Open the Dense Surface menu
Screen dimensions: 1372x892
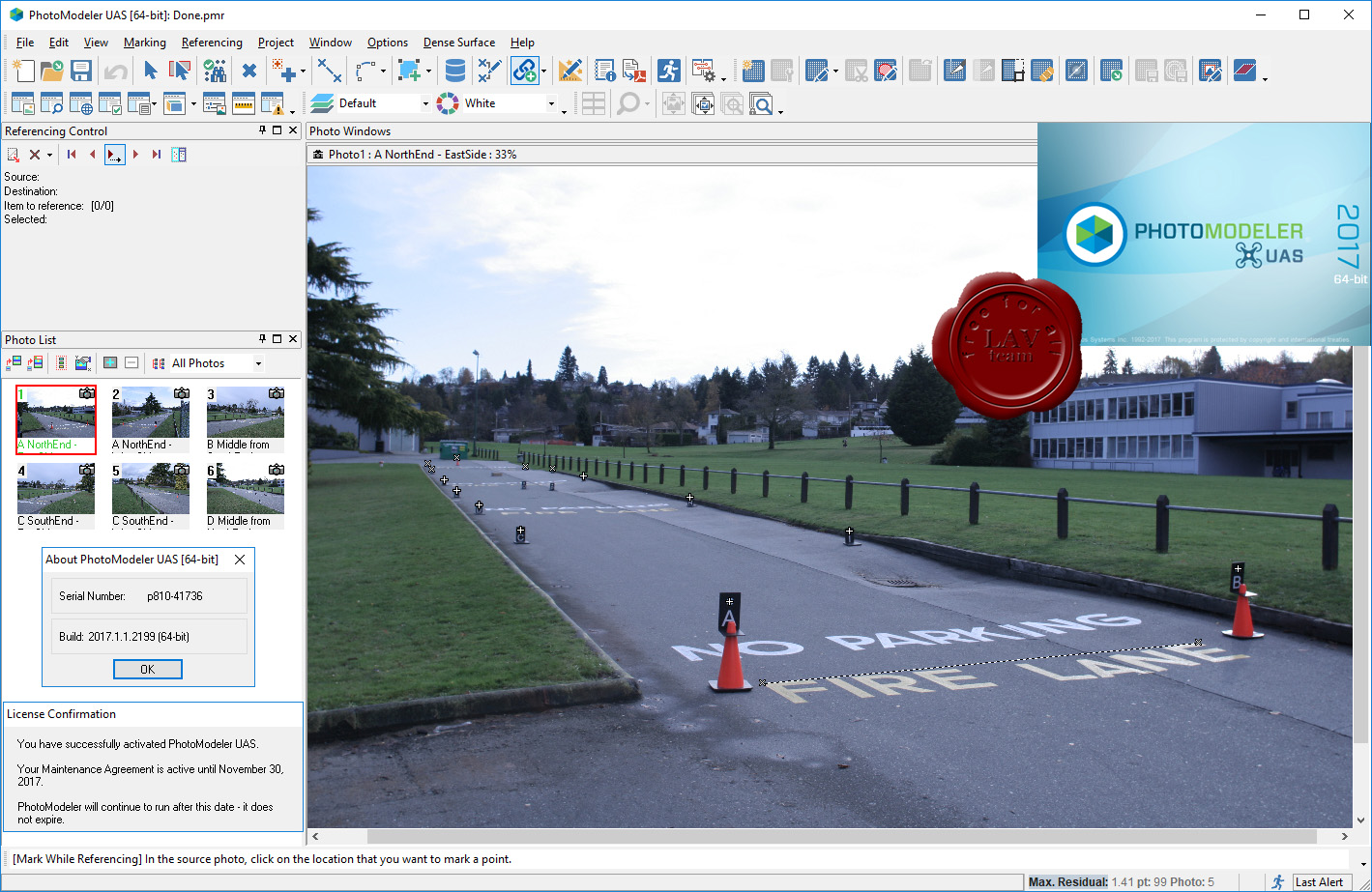click(459, 43)
